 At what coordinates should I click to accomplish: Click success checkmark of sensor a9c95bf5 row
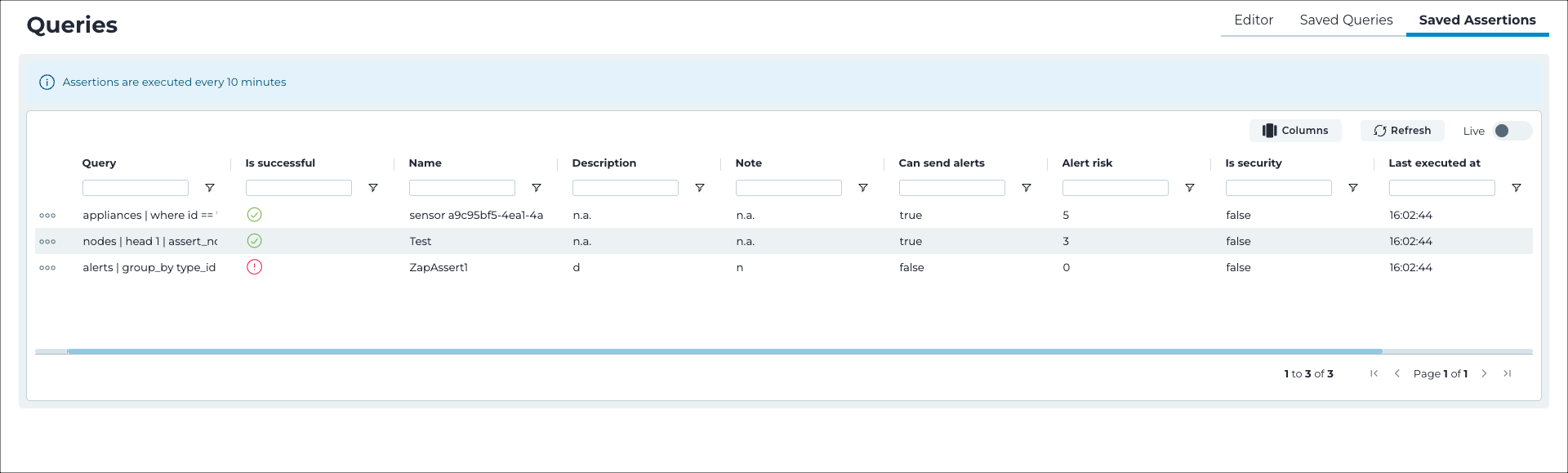pyautogui.click(x=255, y=215)
